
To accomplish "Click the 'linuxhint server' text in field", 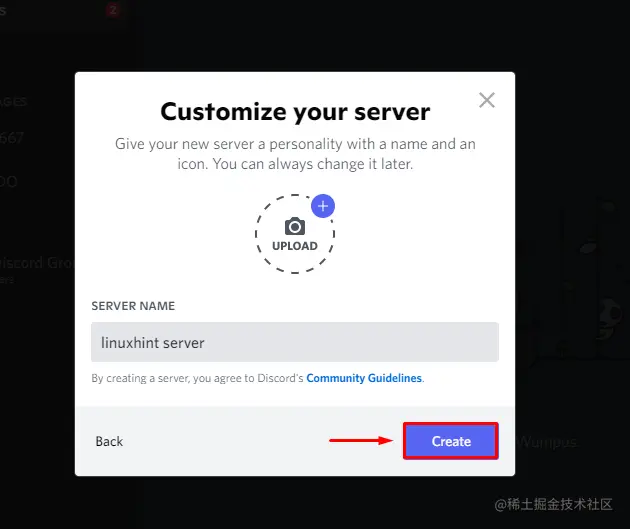I will pyautogui.click(x=153, y=343).
